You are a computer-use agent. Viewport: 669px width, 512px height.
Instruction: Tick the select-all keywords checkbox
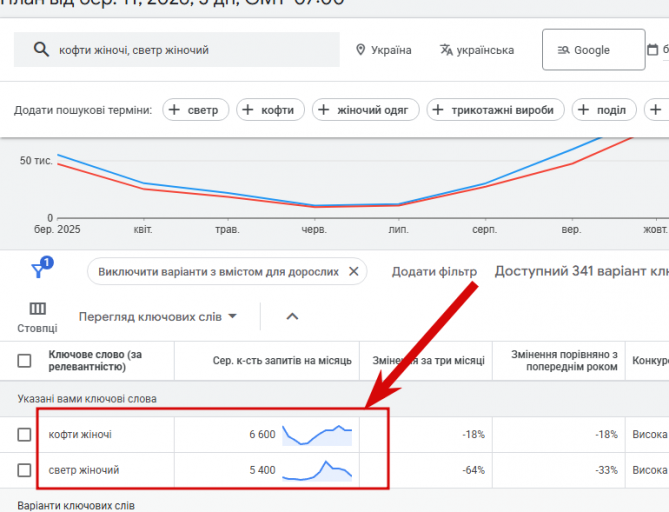tap(24, 361)
